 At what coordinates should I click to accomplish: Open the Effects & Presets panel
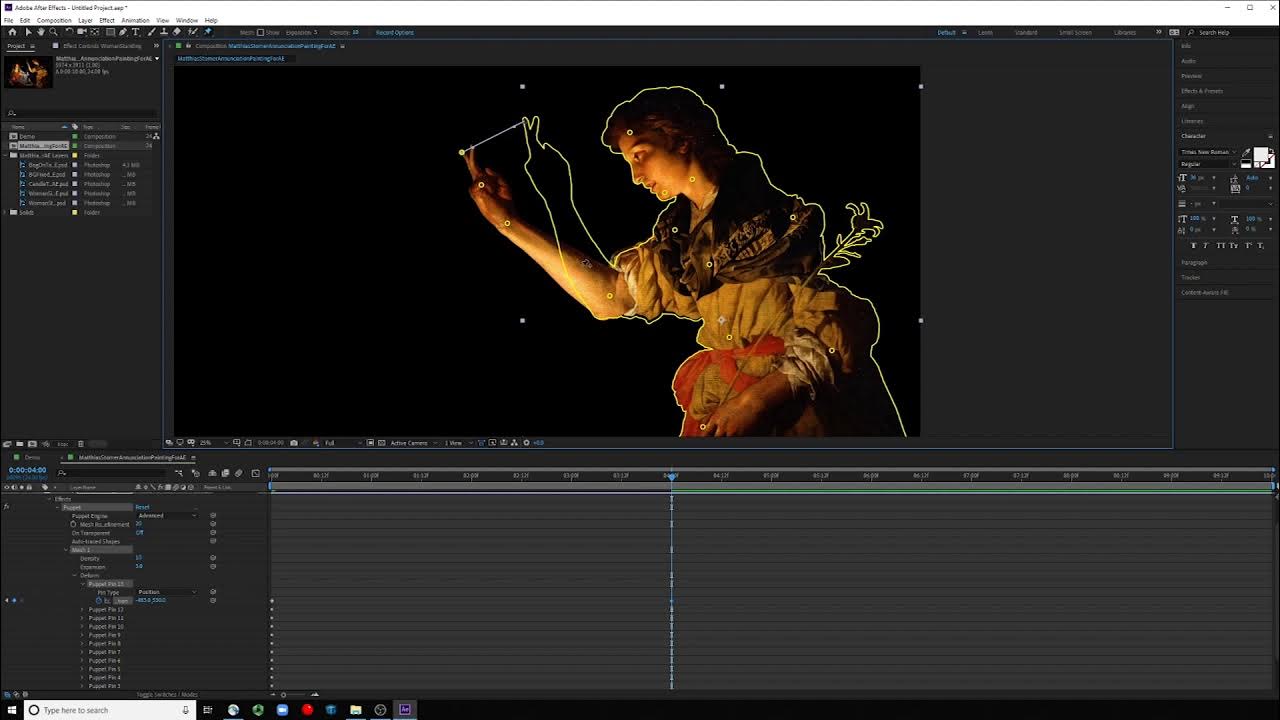[1202, 91]
